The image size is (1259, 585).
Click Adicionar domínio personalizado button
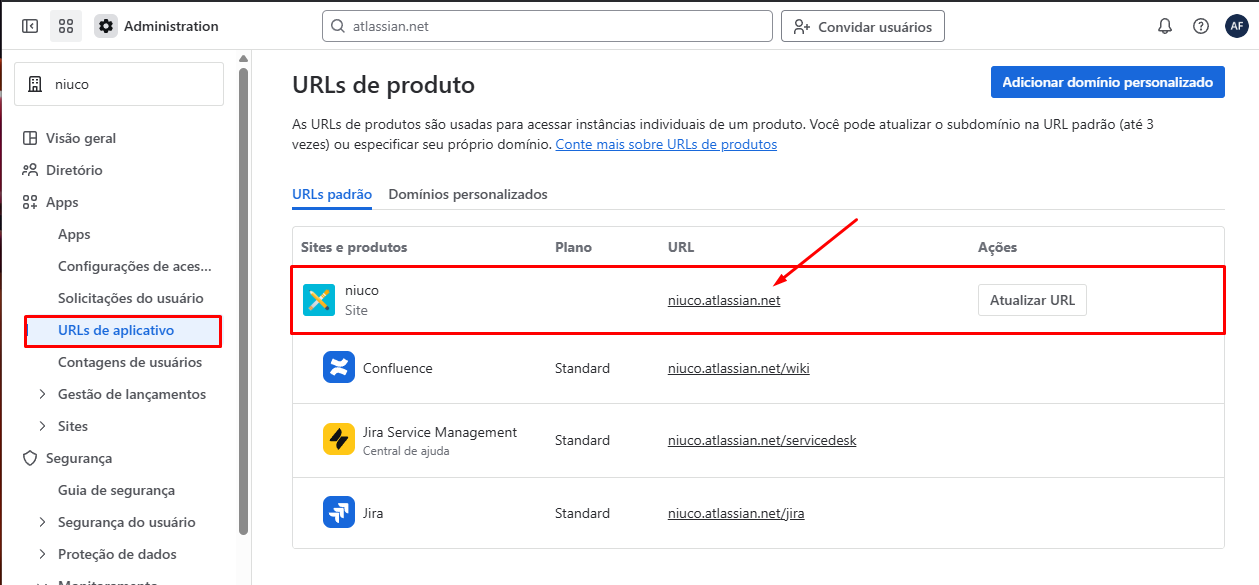tap(1108, 82)
